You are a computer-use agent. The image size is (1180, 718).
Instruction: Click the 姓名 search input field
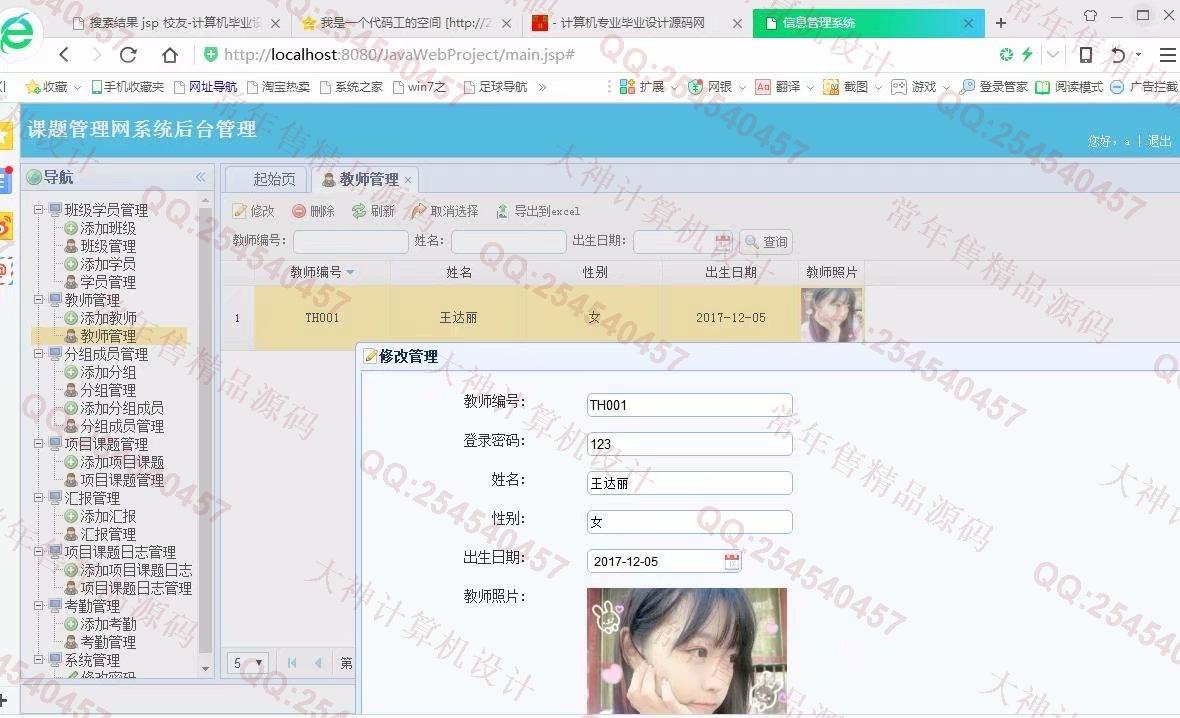click(x=509, y=242)
